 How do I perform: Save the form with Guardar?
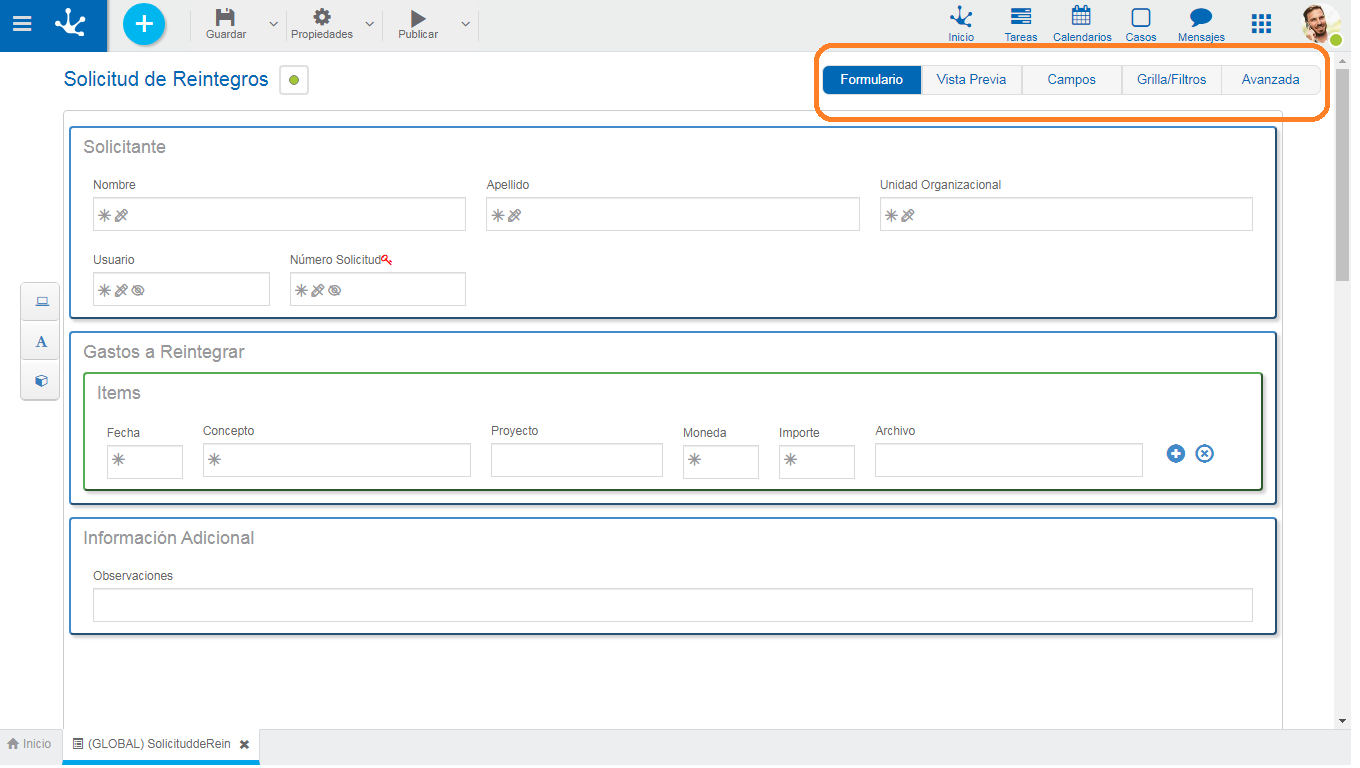(x=226, y=25)
